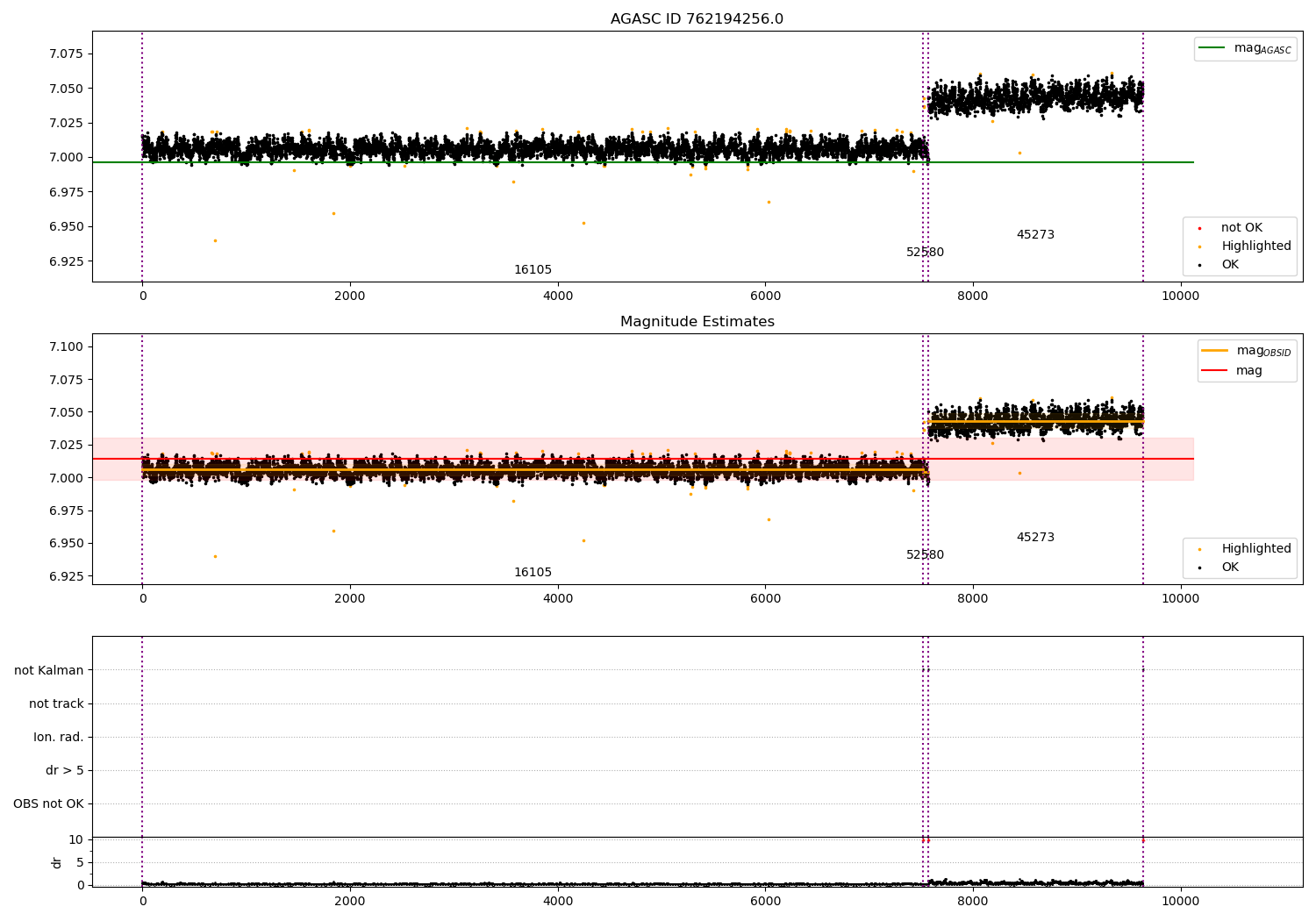
Task: Click the 'dr > 5' row label
Action: (65, 771)
